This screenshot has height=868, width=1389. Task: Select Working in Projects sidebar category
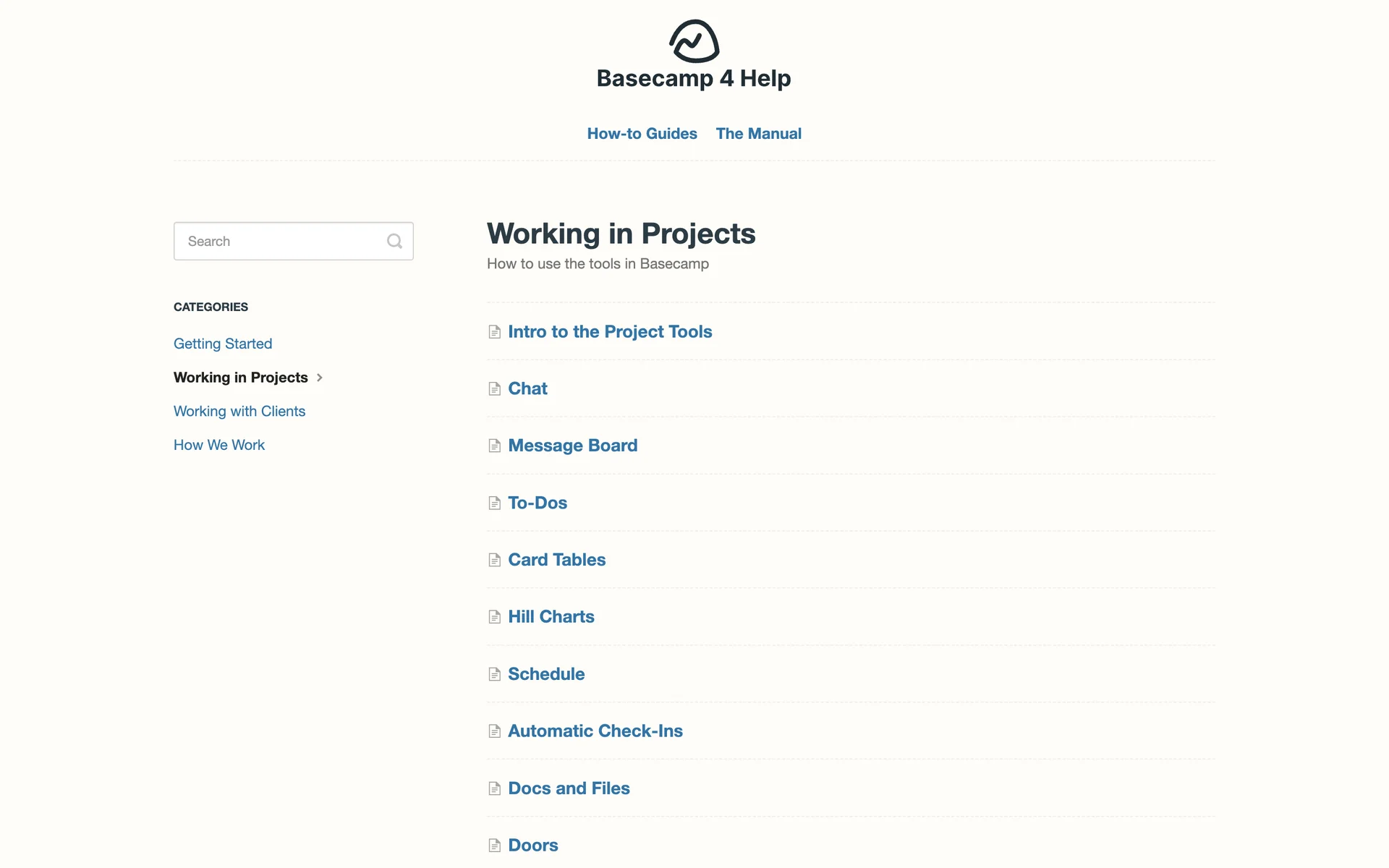[x=240, y=378]
